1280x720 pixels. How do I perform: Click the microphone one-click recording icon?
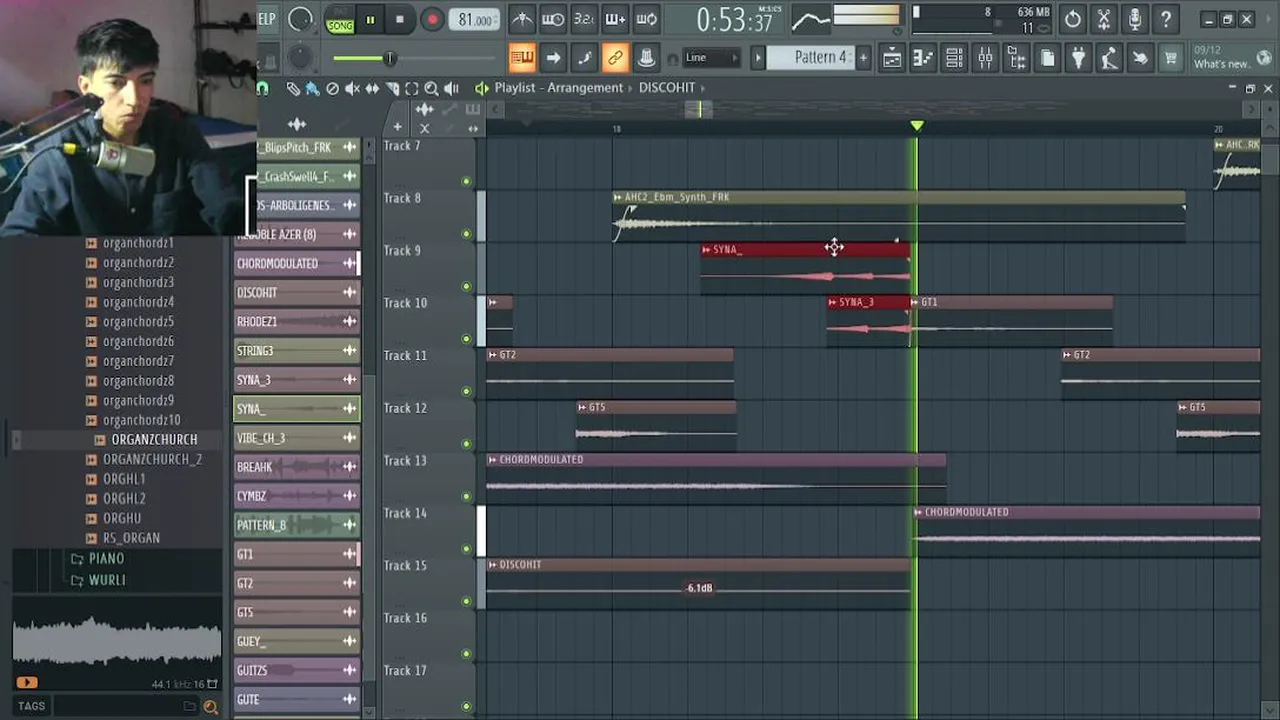[x=1135, y=19]
